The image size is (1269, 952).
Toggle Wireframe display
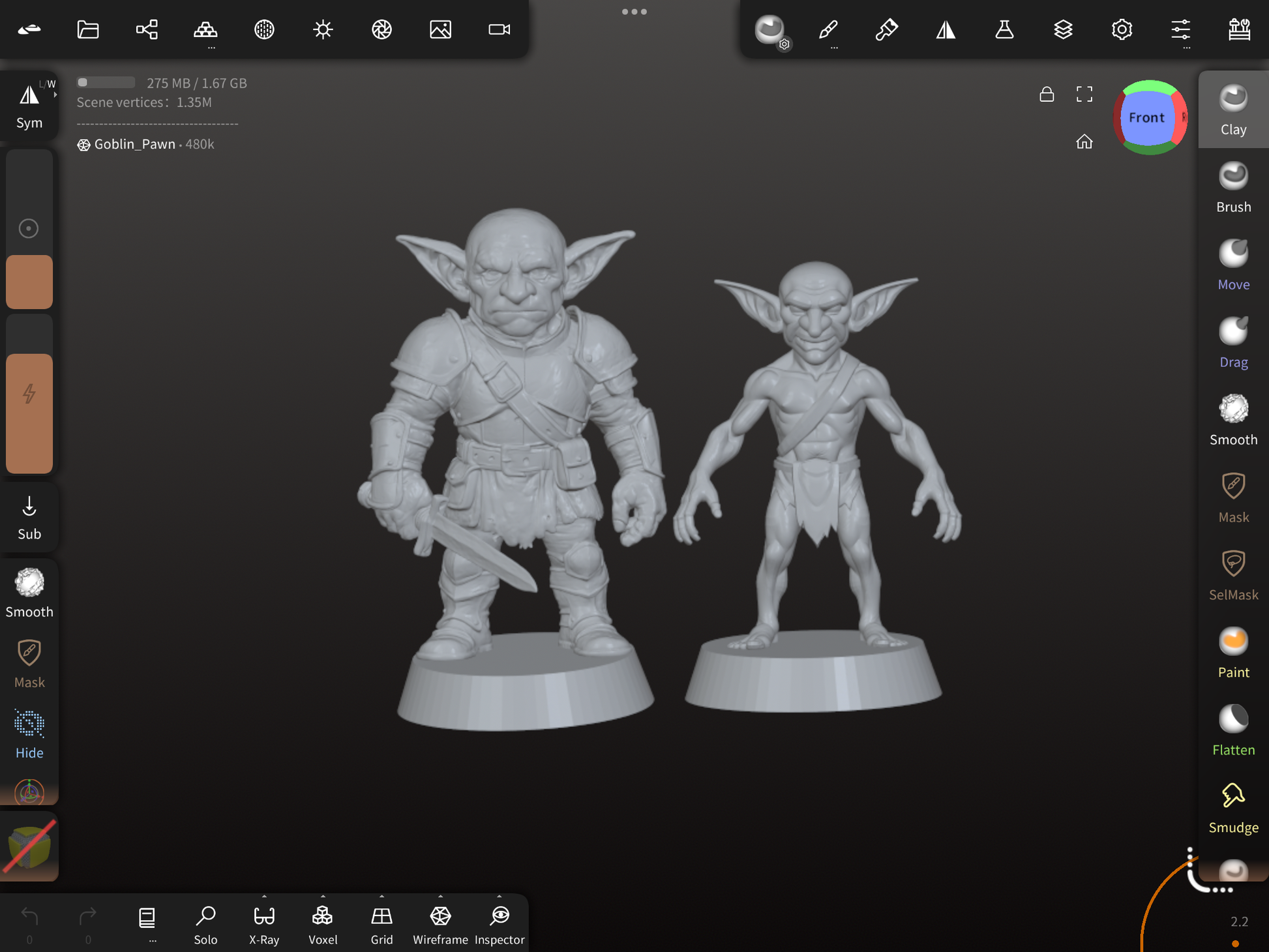(440, 924)
